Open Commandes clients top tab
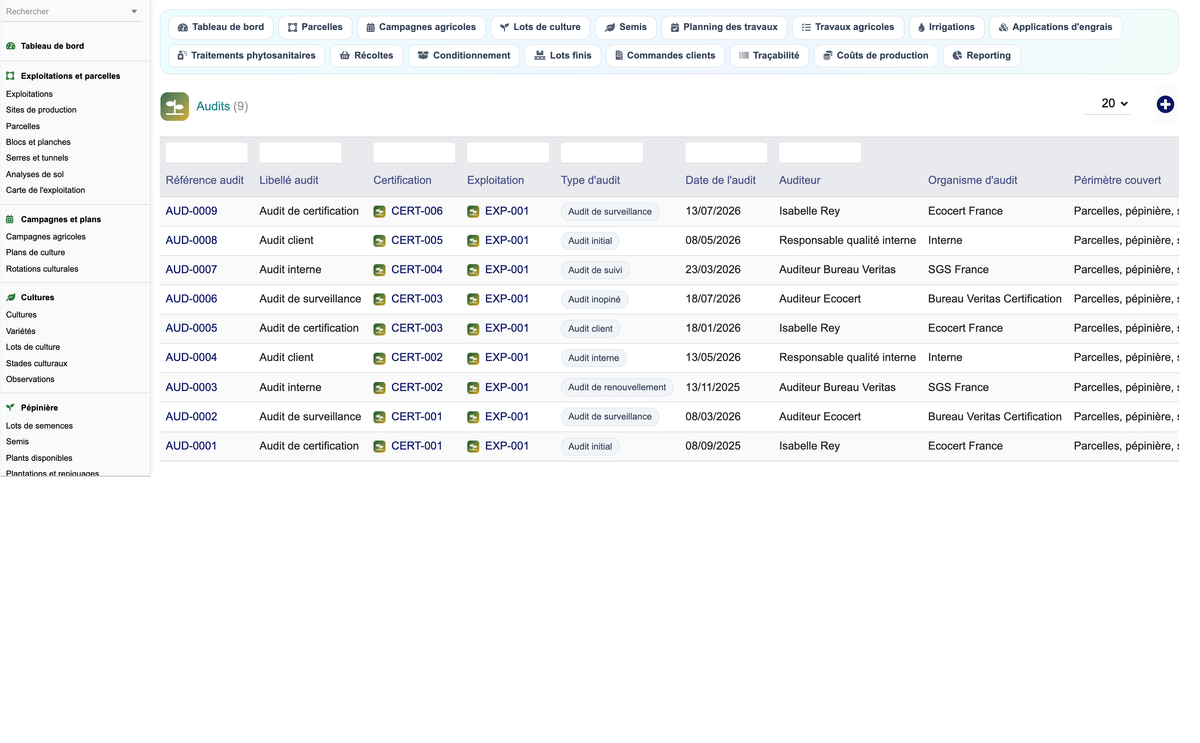Image resolution: width=1200 pixels, height=743 pixels. point(665,55)
